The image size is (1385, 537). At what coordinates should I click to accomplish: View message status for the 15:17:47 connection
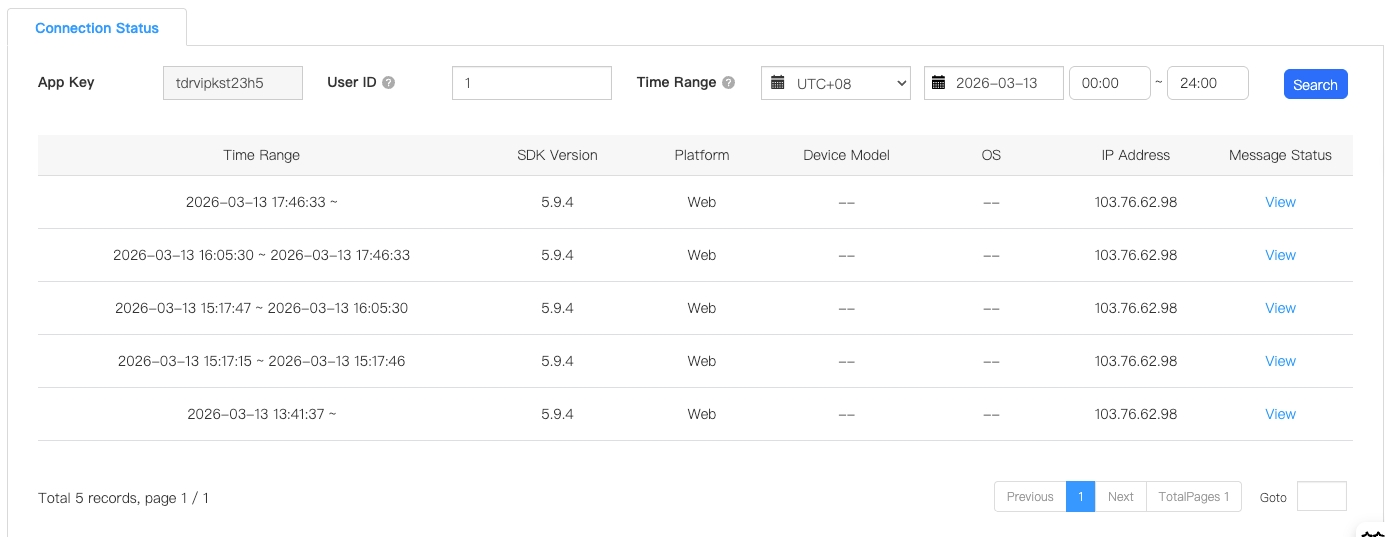1280,308
